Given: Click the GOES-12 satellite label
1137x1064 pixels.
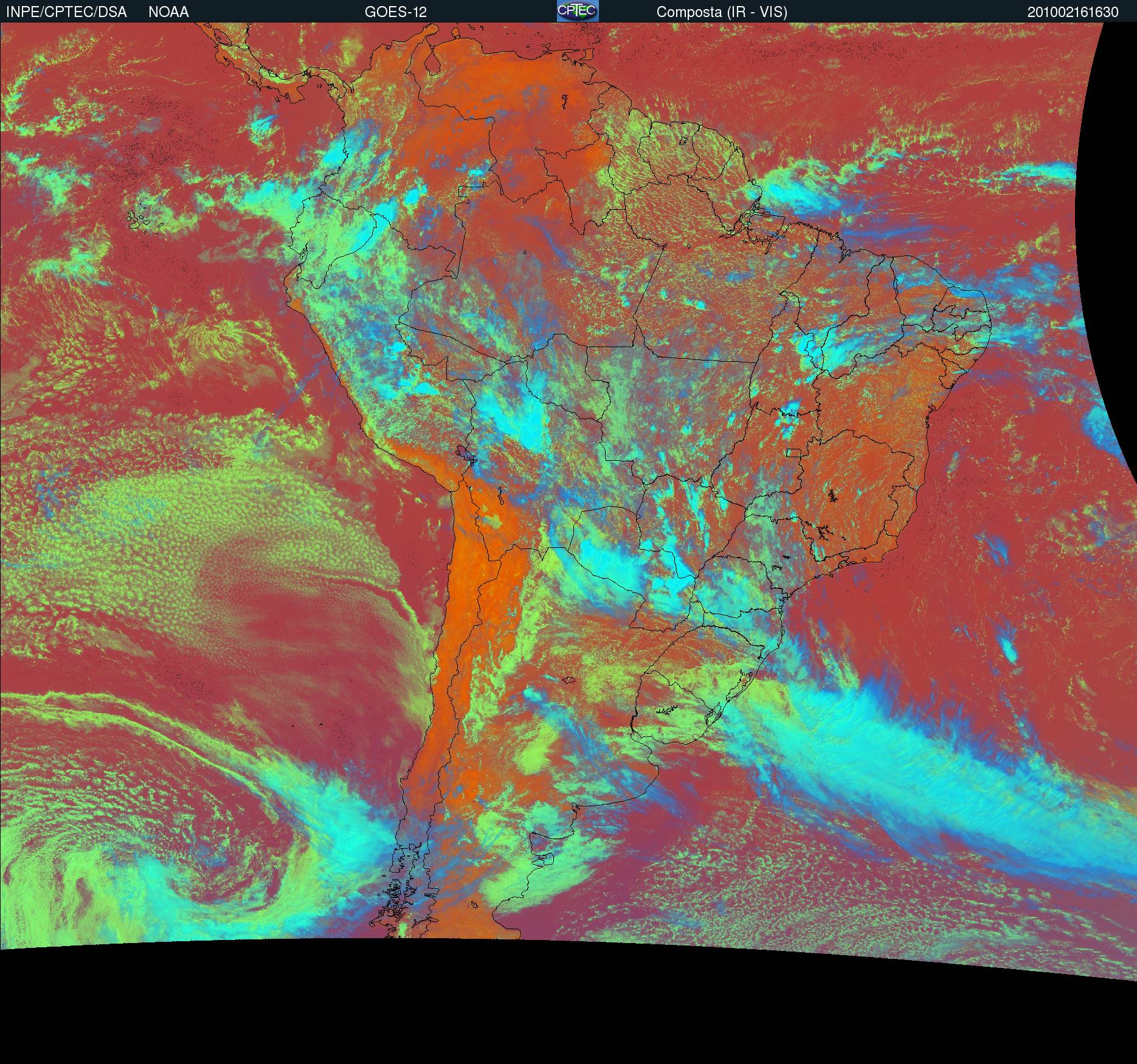Looking at the screenshot, I should click(x=395, y=12).
